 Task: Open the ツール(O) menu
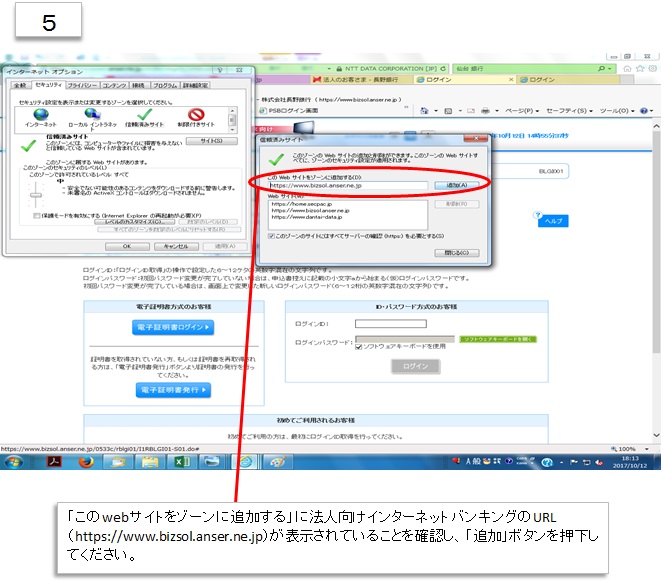coord(618,111)
